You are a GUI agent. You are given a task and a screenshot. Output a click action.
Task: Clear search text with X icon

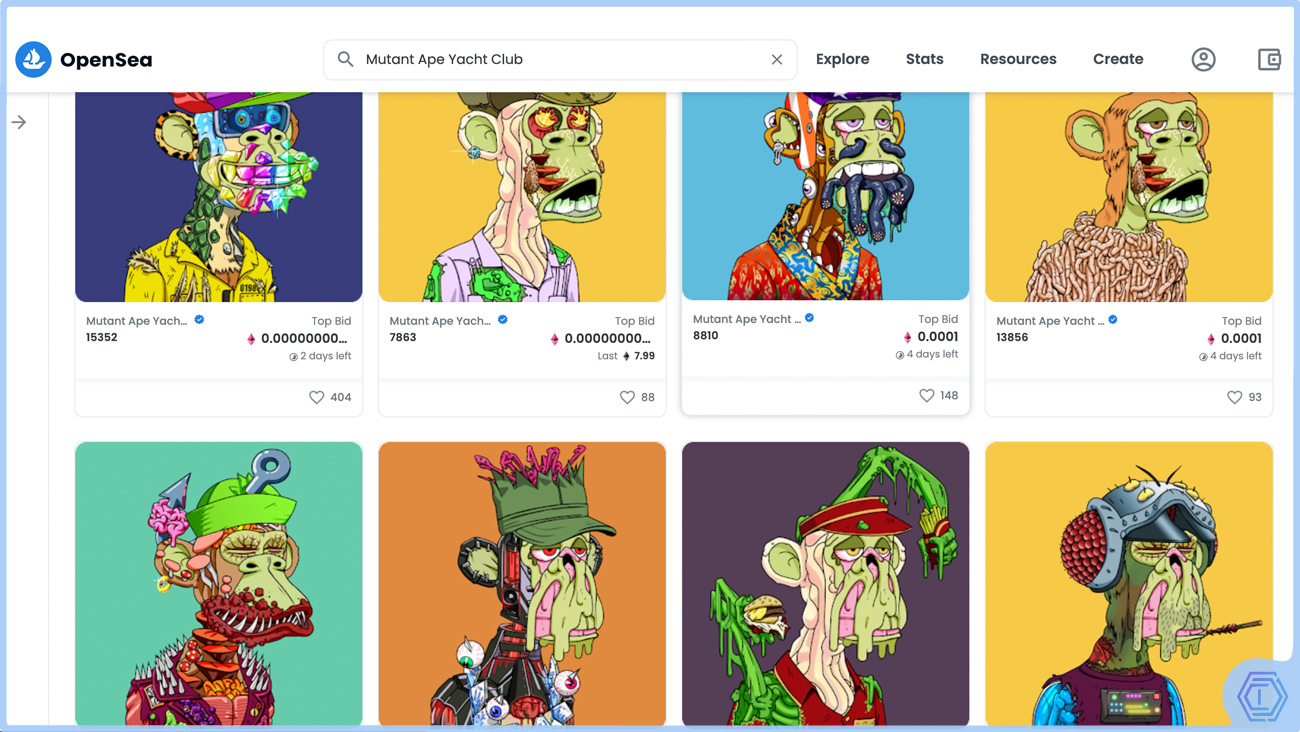[776, 60]
